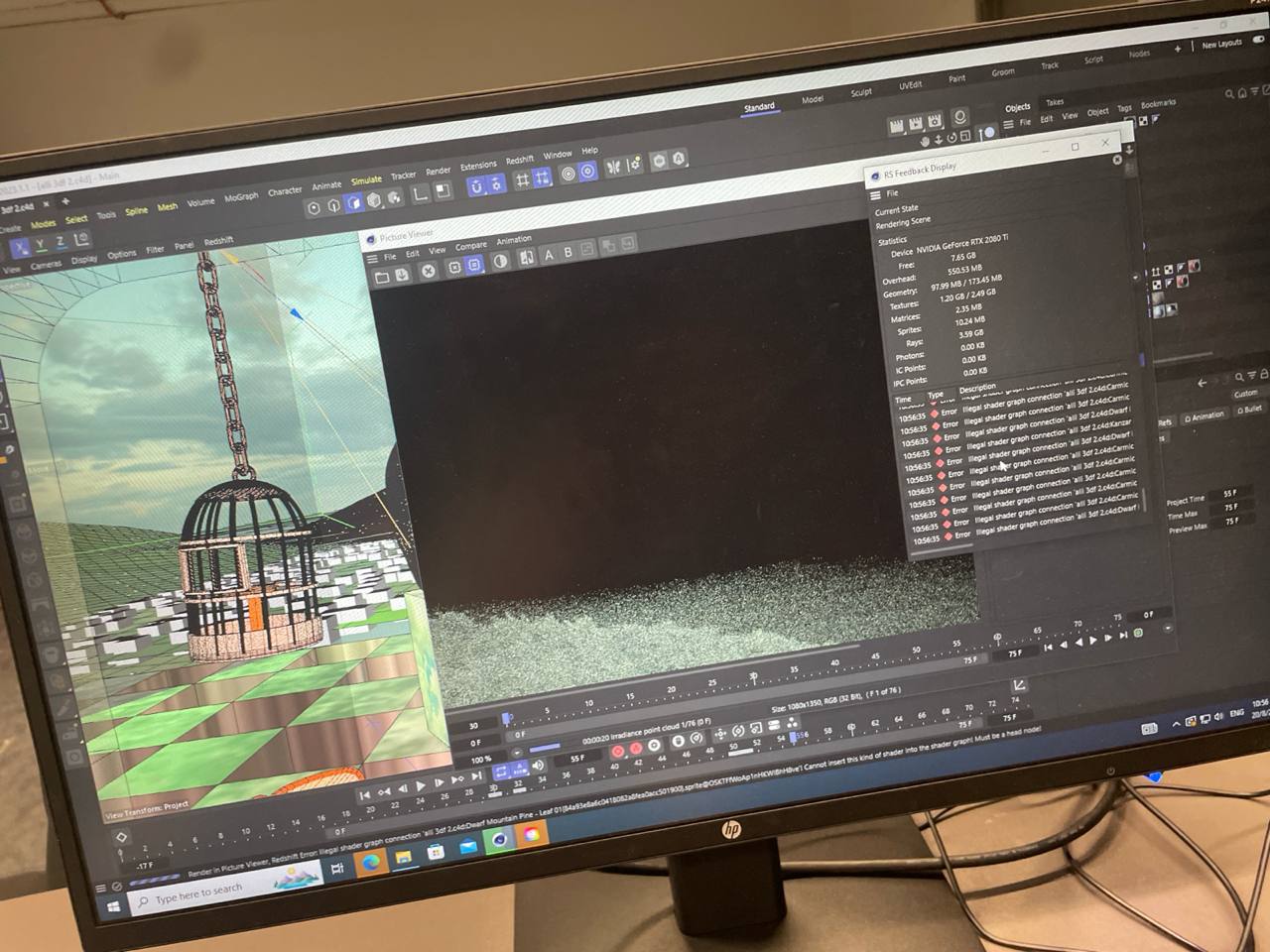The height and width of the screenshot is (952, 1270).
Task: Set compare image B in Picture Viewer
Action: (x=568, y=252)
